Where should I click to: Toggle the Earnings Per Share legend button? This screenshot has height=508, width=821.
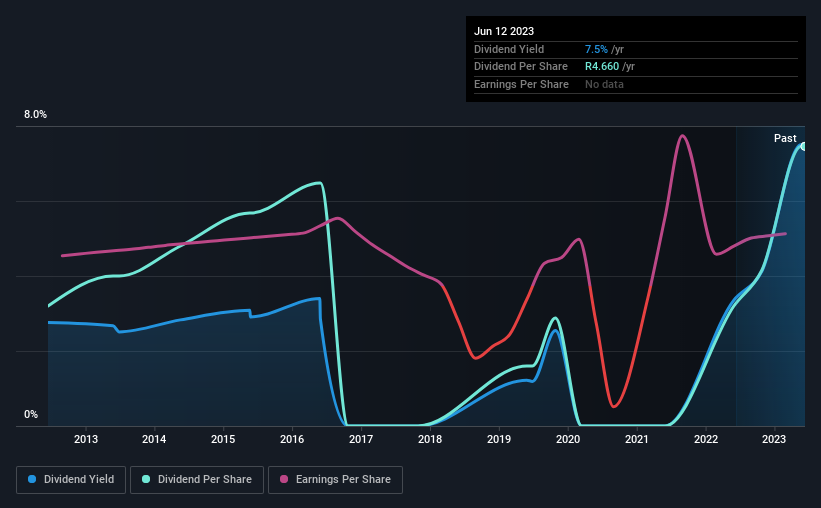click(335, 480)
